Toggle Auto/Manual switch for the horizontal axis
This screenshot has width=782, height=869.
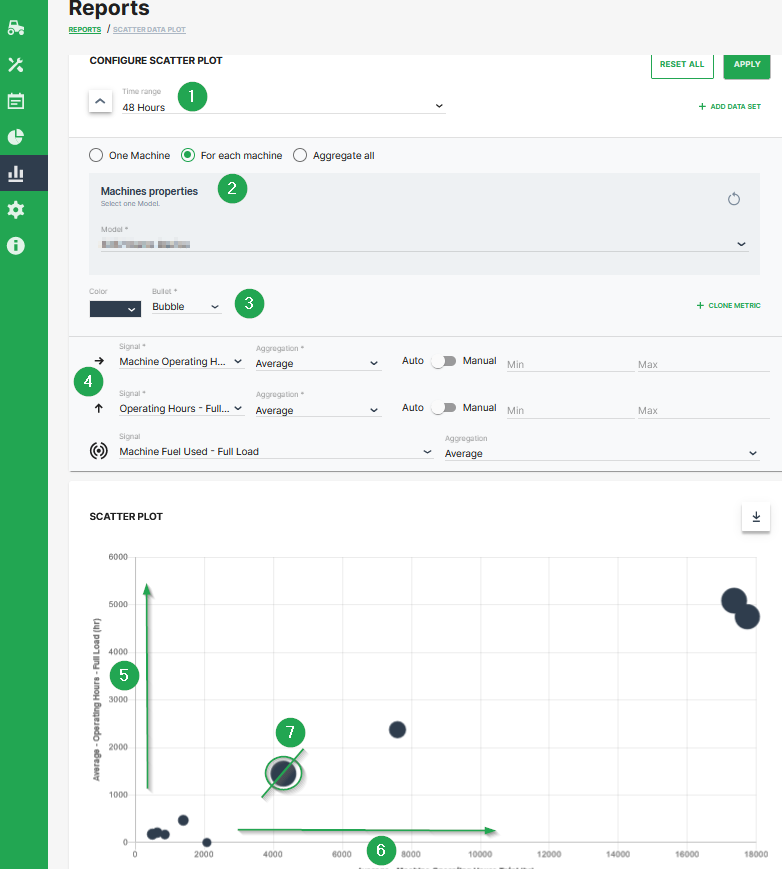coord(442,361)
